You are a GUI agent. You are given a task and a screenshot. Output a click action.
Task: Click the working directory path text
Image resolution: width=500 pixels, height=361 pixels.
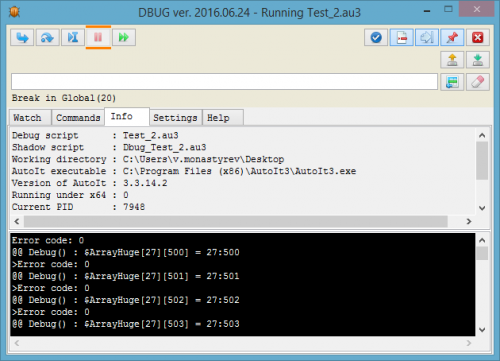click(203, 159)
